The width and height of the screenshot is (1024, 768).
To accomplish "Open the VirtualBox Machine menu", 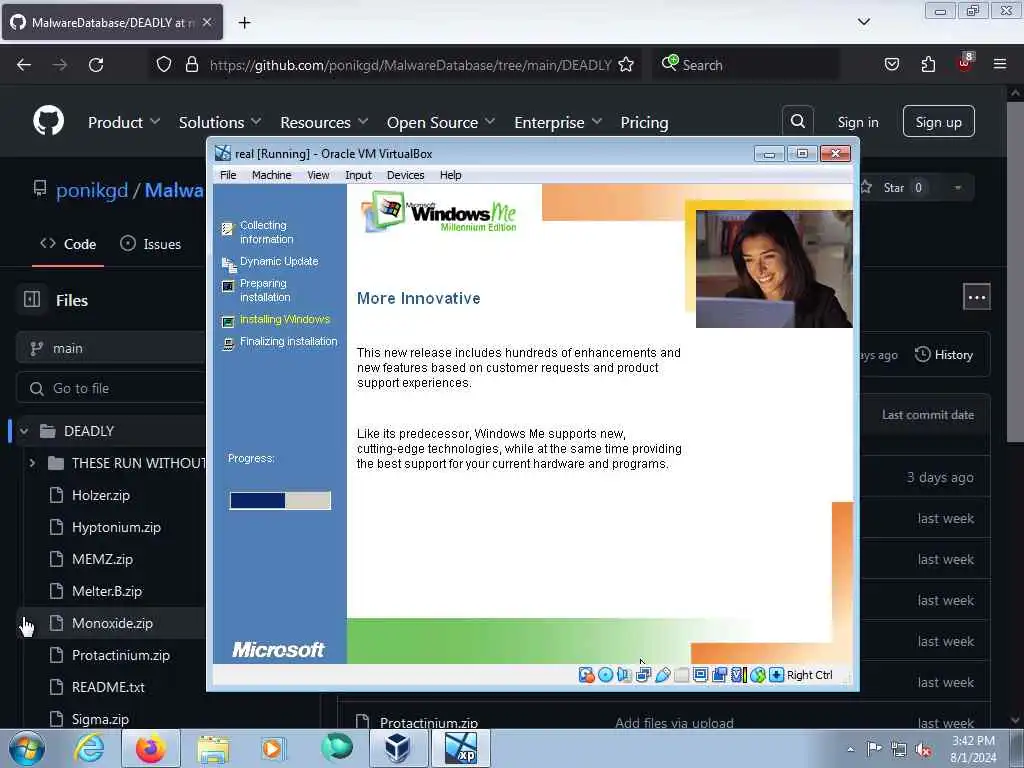I will tap(272, 175).
